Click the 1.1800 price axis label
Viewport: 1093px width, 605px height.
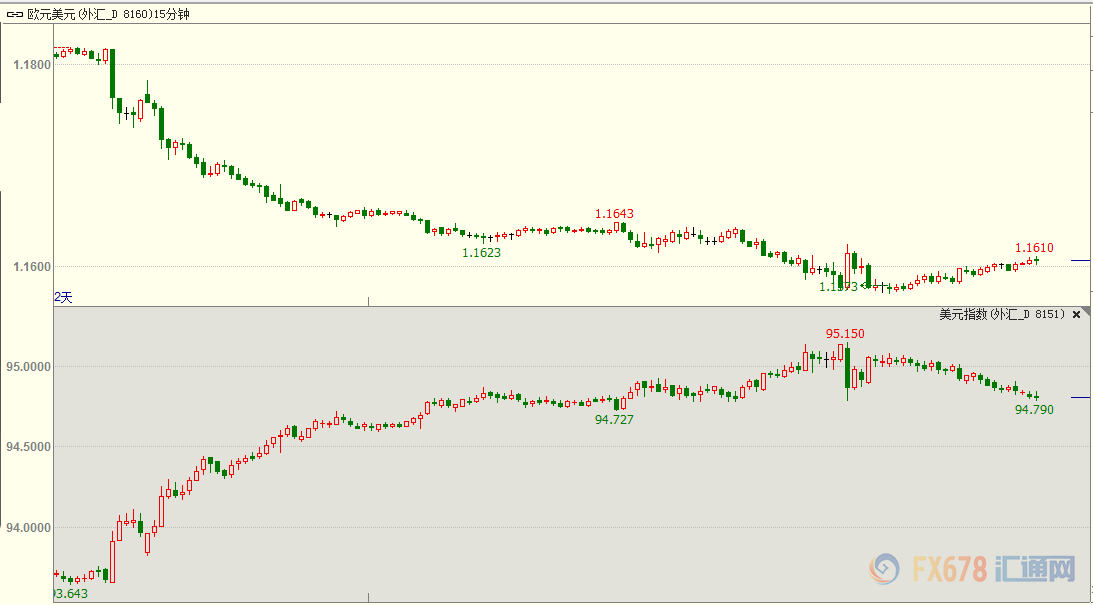click(x=32, y=65)
